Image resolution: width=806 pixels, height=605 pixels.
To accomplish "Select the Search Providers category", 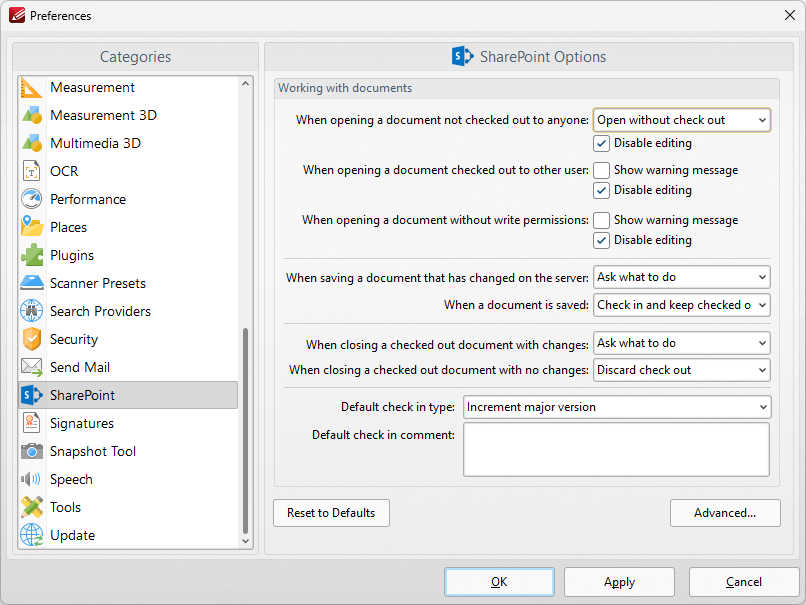I will pyautogui.click(x=129, y=311).
